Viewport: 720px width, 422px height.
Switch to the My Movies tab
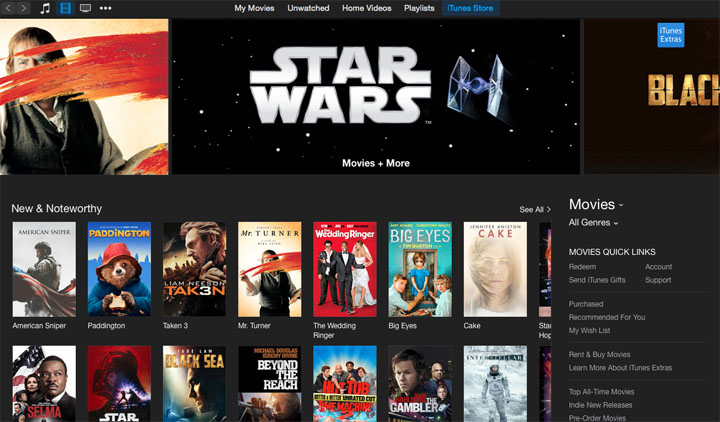click(x=254, y=8)
